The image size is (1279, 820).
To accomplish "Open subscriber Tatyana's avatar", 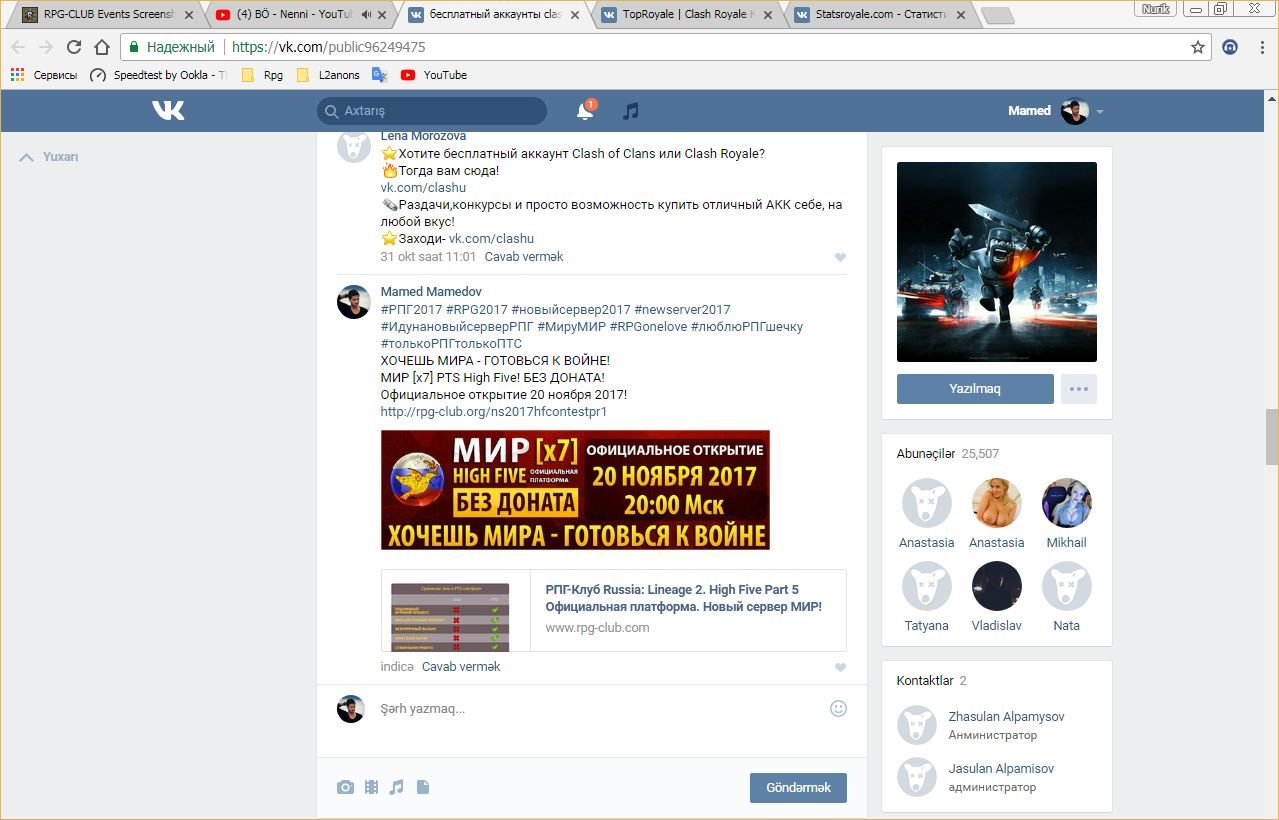I will pos(927,586).
